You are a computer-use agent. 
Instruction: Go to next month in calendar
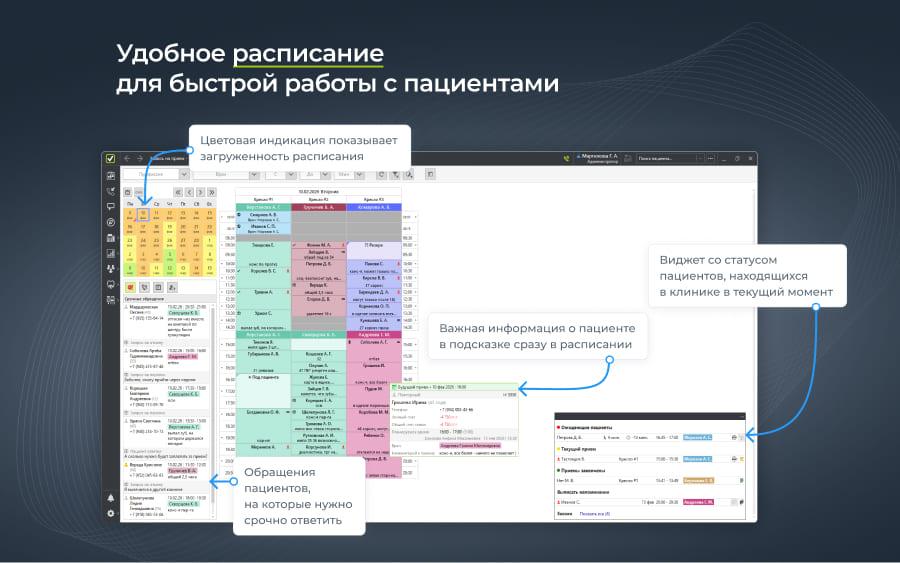coord(200,191)
